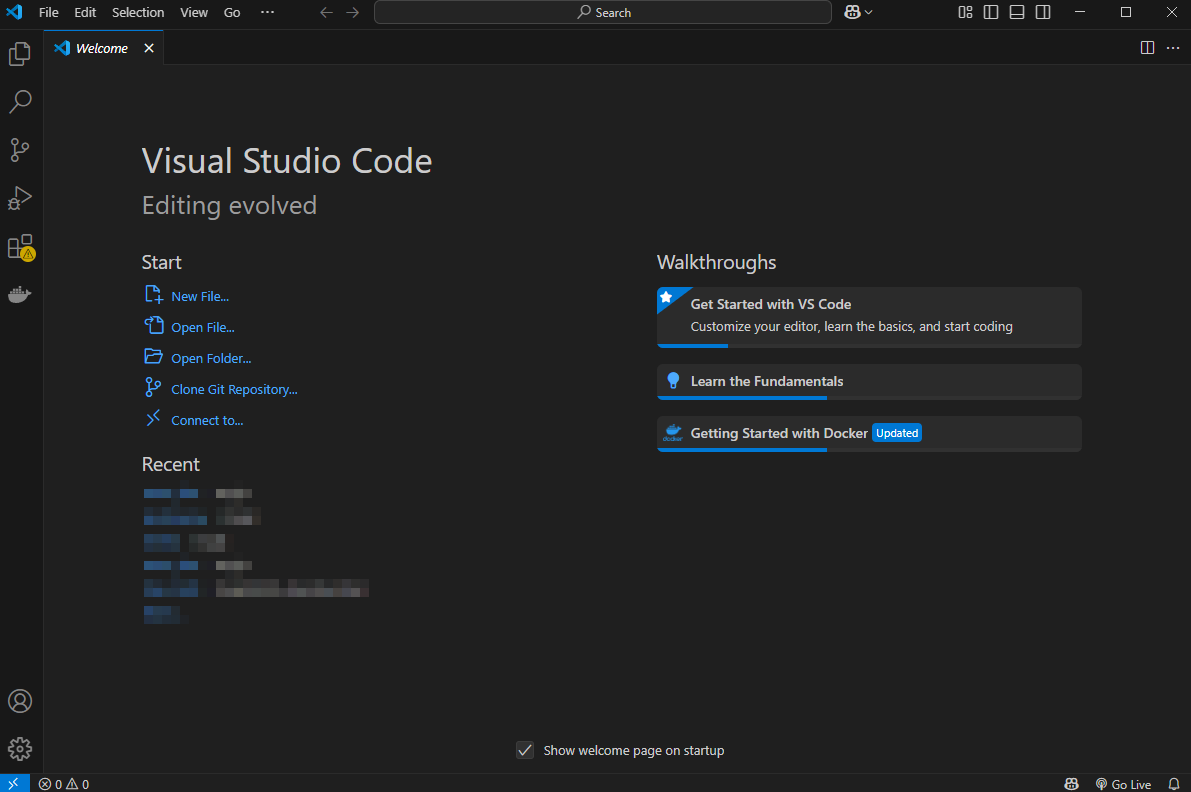Image resolution: width=1191 pixels, height=792 pixels.
Task: Go forward using the right arrow
Action: tap(352, 12)
